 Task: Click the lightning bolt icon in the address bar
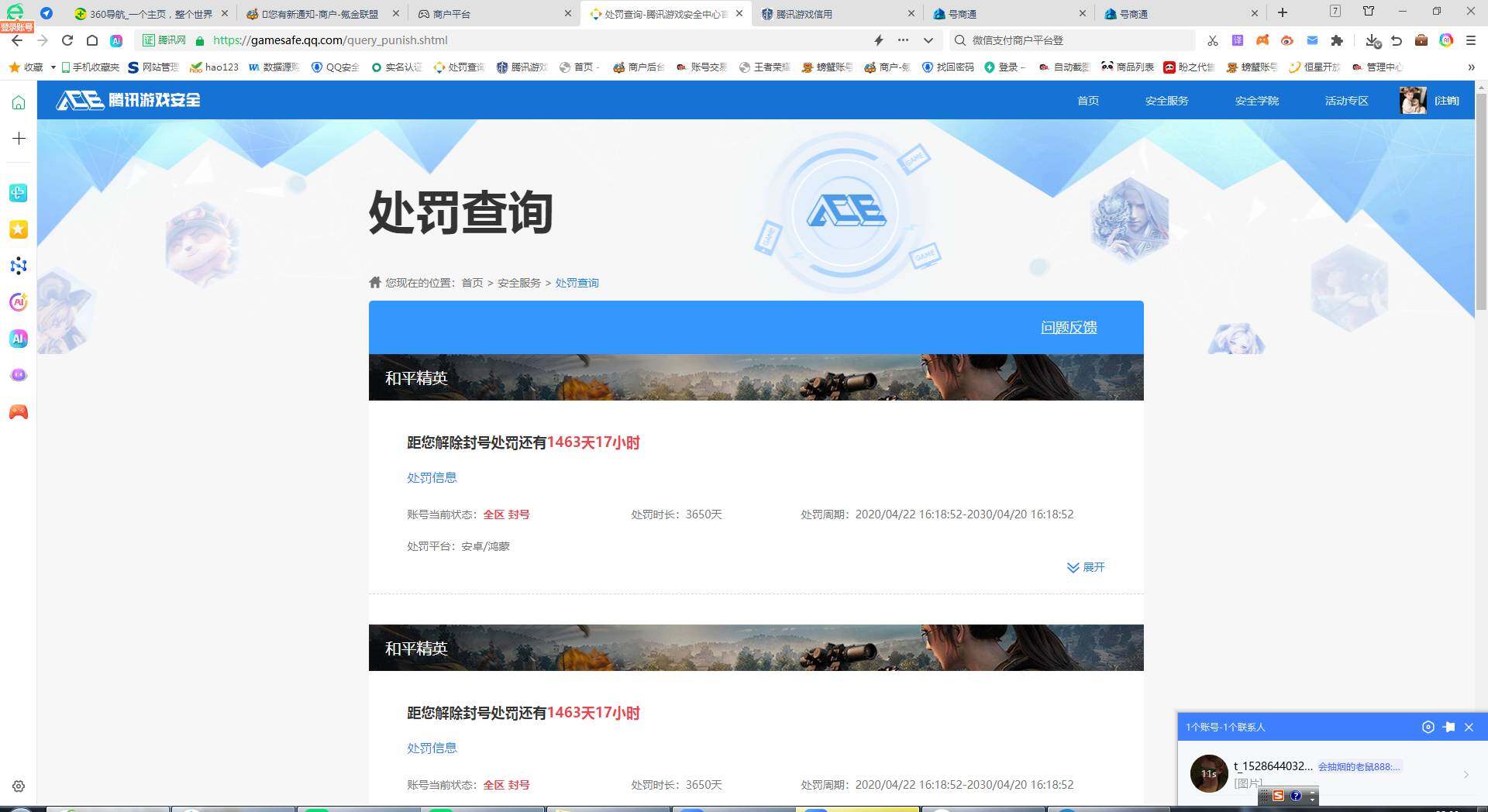879,40
